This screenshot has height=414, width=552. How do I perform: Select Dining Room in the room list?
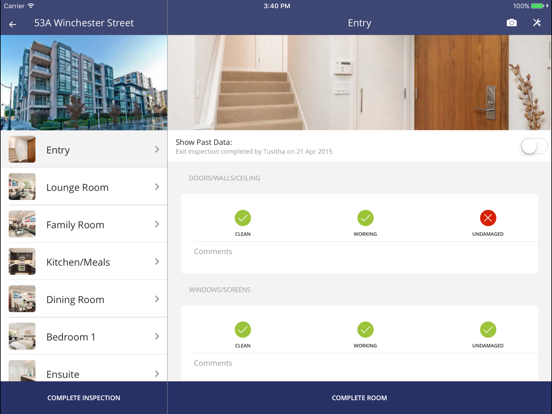pyautogui.click(x=84, y=299)
